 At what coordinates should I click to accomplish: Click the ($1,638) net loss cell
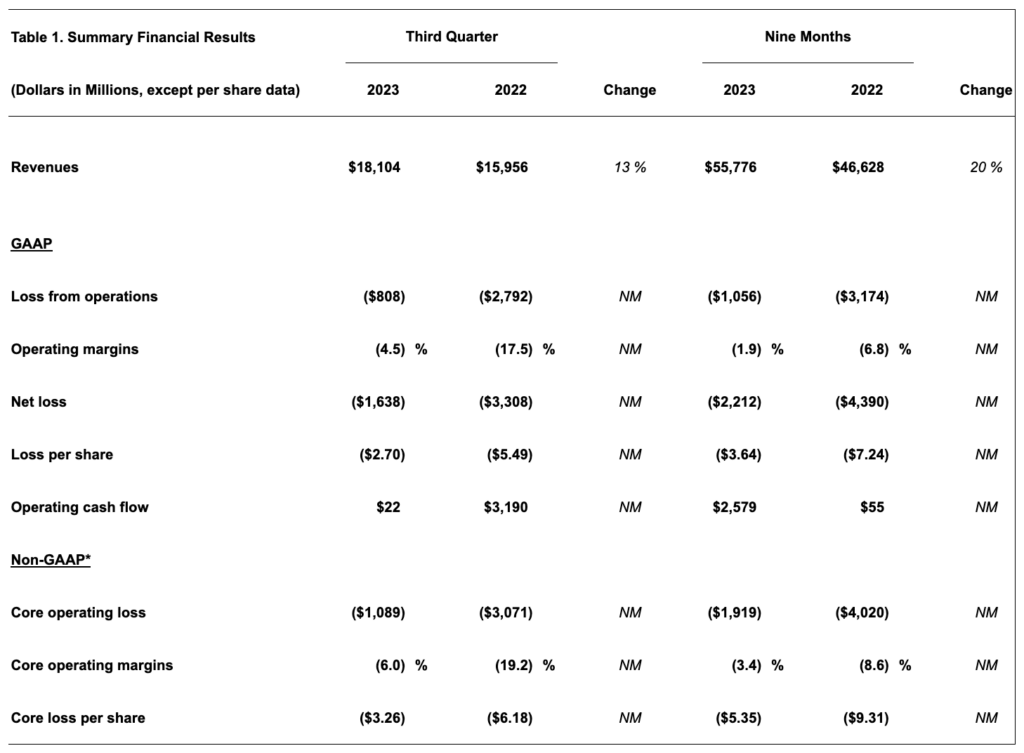point(378,402)
